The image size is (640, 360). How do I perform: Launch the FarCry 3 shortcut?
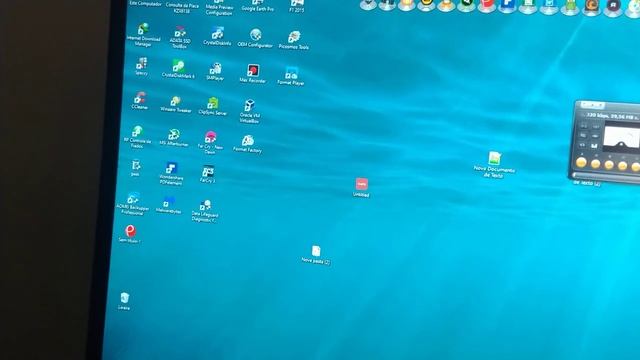tap(208, 171)
